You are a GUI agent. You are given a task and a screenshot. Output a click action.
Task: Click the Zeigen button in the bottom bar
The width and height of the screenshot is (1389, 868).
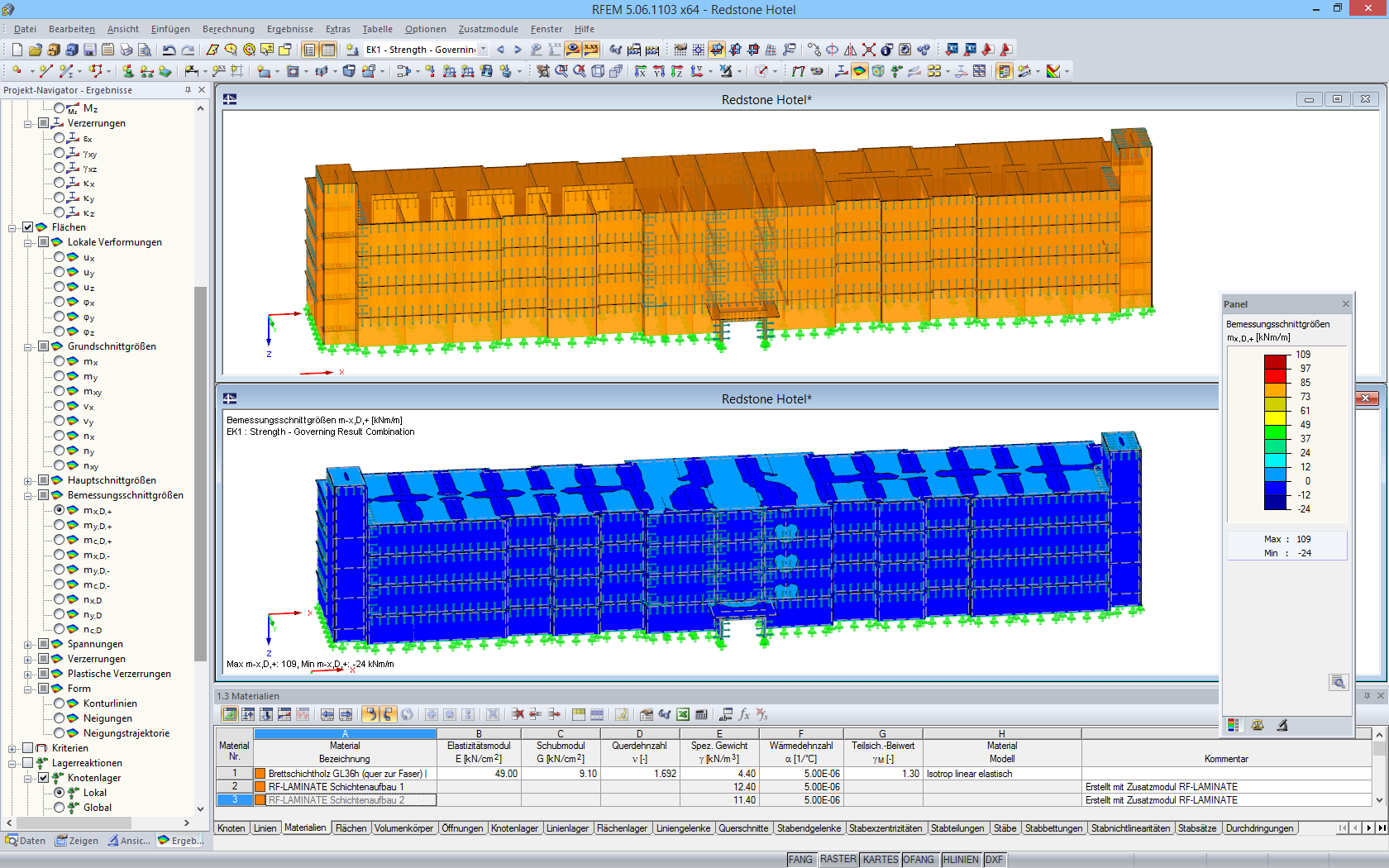coord(77,841)
